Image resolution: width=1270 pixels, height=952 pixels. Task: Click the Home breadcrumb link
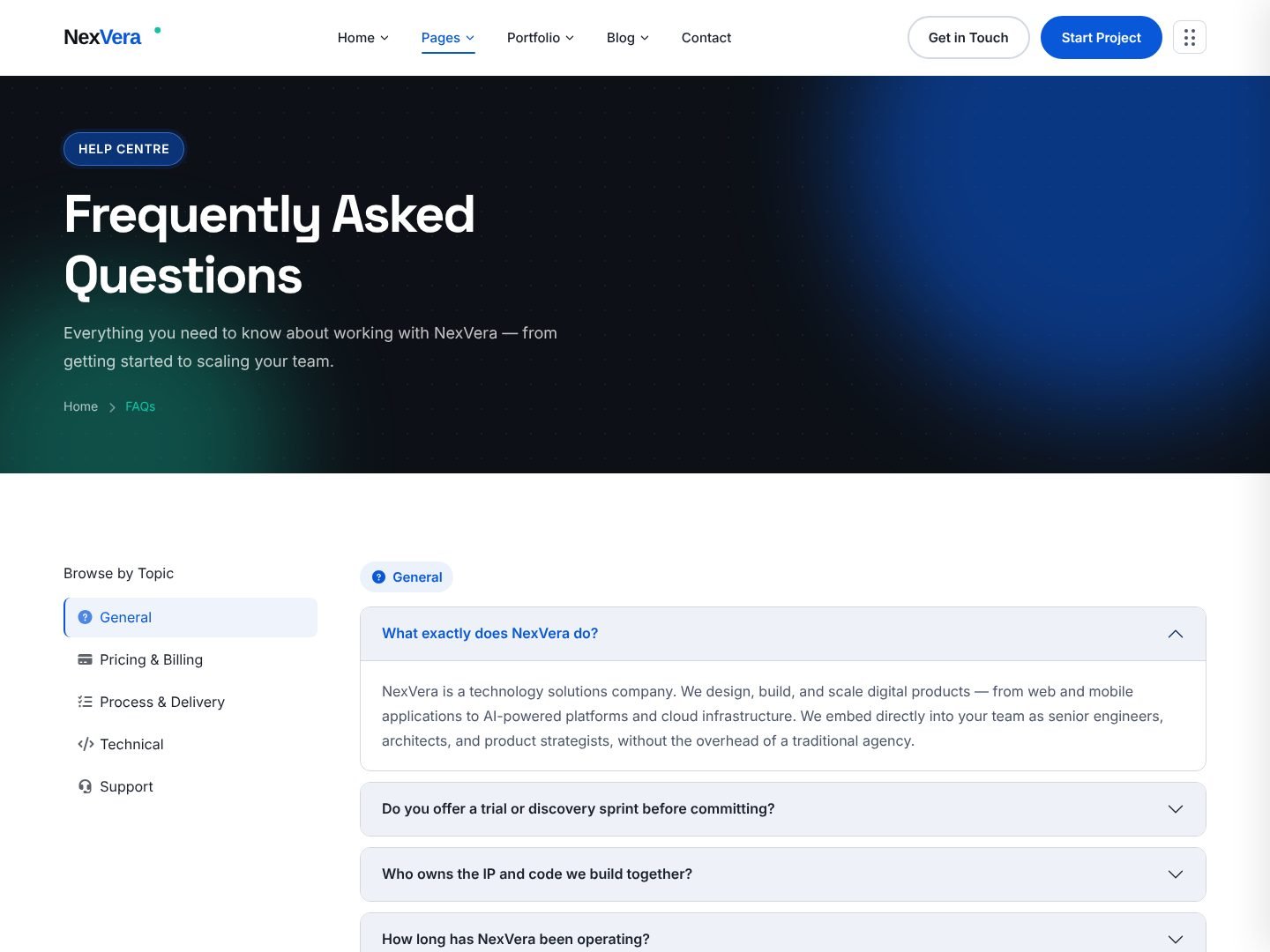[80, 406]
